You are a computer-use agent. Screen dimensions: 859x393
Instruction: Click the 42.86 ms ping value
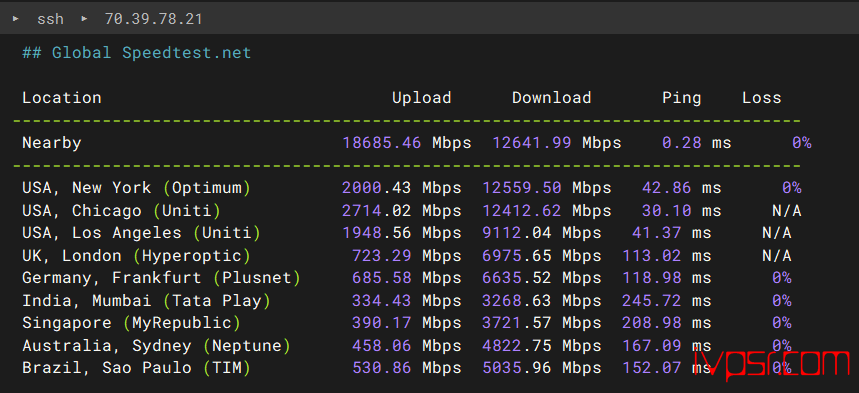682,188
